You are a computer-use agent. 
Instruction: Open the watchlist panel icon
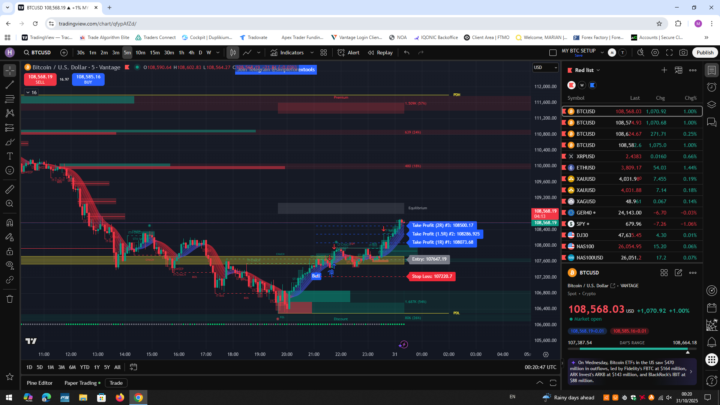pos(712,70)
